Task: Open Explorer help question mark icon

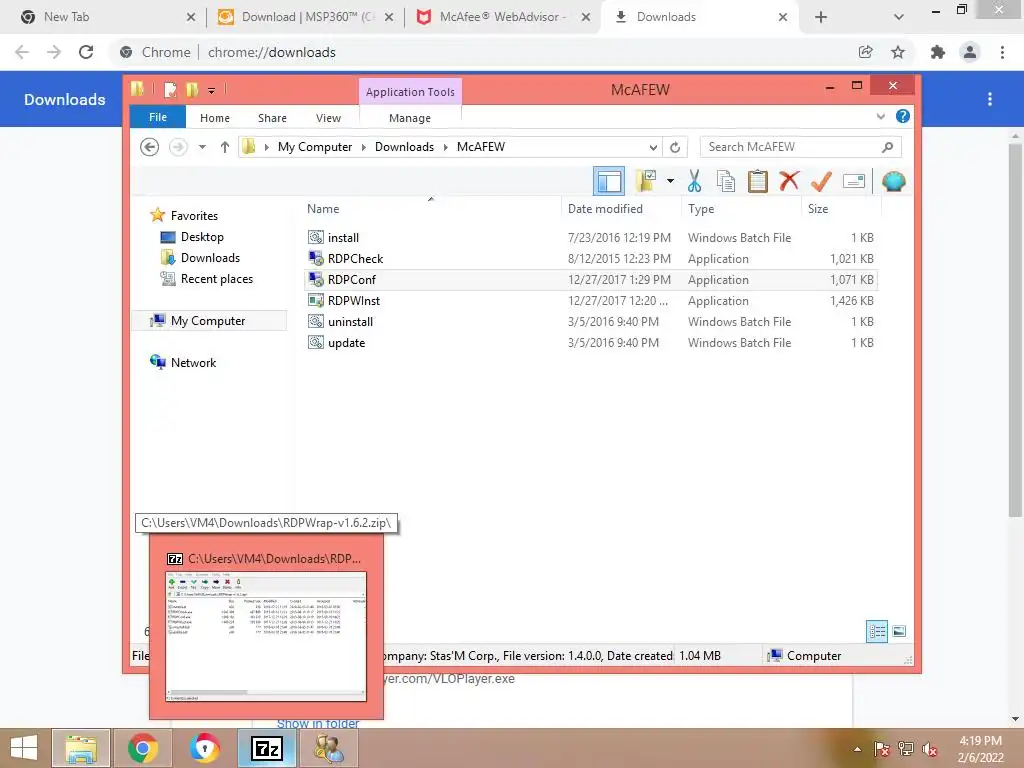Action: 903,116
